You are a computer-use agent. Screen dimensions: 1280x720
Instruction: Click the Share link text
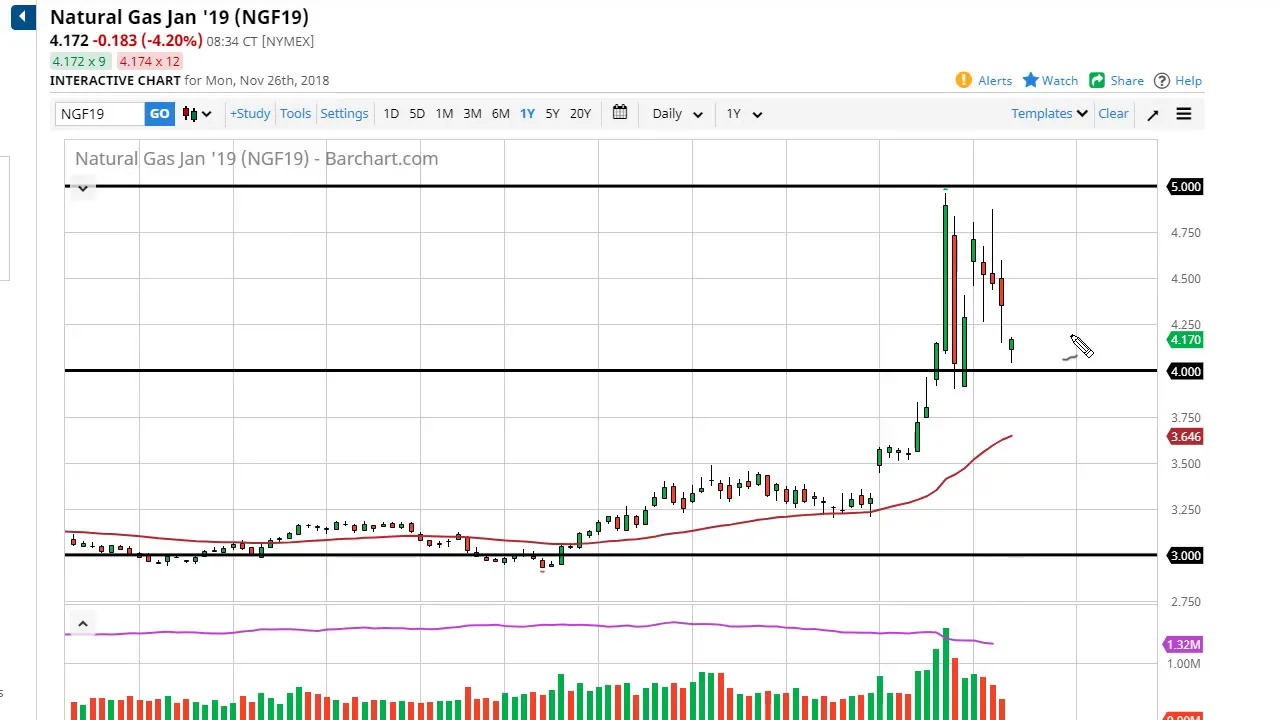point(1127,81)
